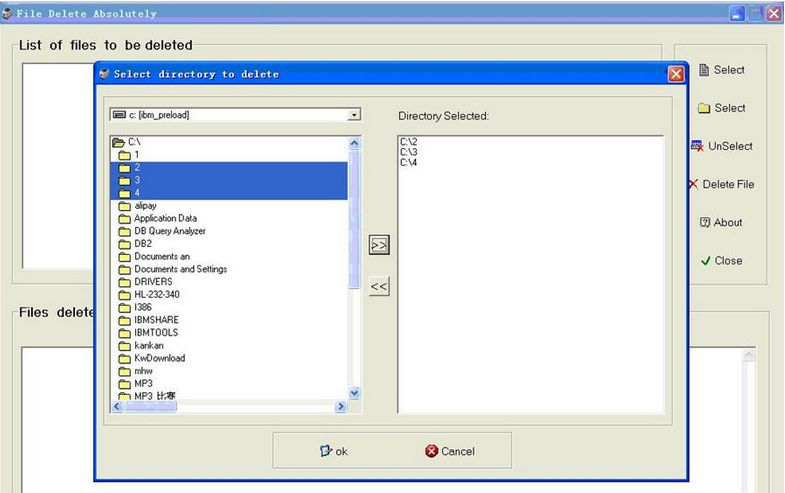This screenshot has width=785, height=493.
Task: Select the alipay folder in tree
Action: 145,206
